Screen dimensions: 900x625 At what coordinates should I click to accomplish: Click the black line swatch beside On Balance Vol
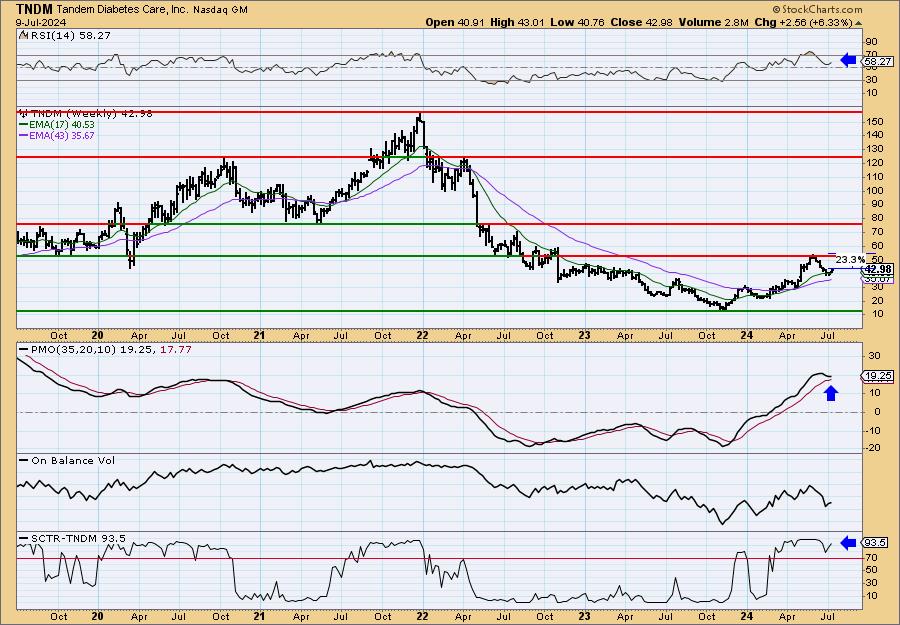(x=25, y=460)
